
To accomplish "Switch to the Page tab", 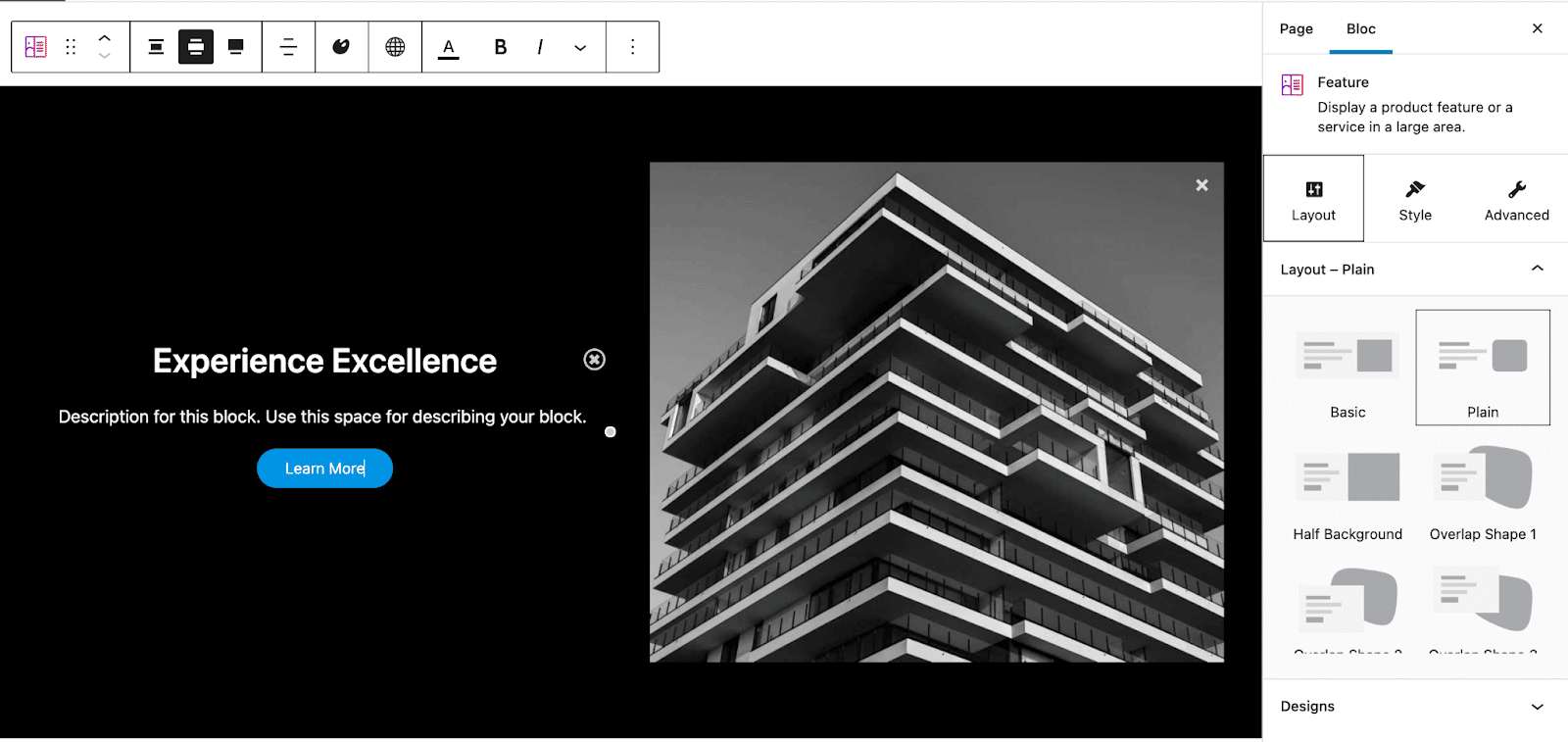I will click(1296, 29).
